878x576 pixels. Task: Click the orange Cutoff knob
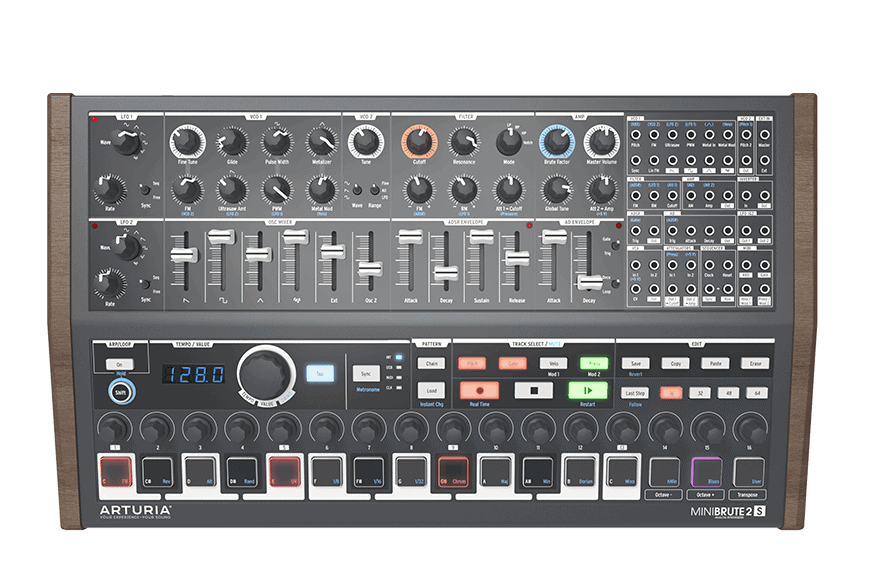419,142
